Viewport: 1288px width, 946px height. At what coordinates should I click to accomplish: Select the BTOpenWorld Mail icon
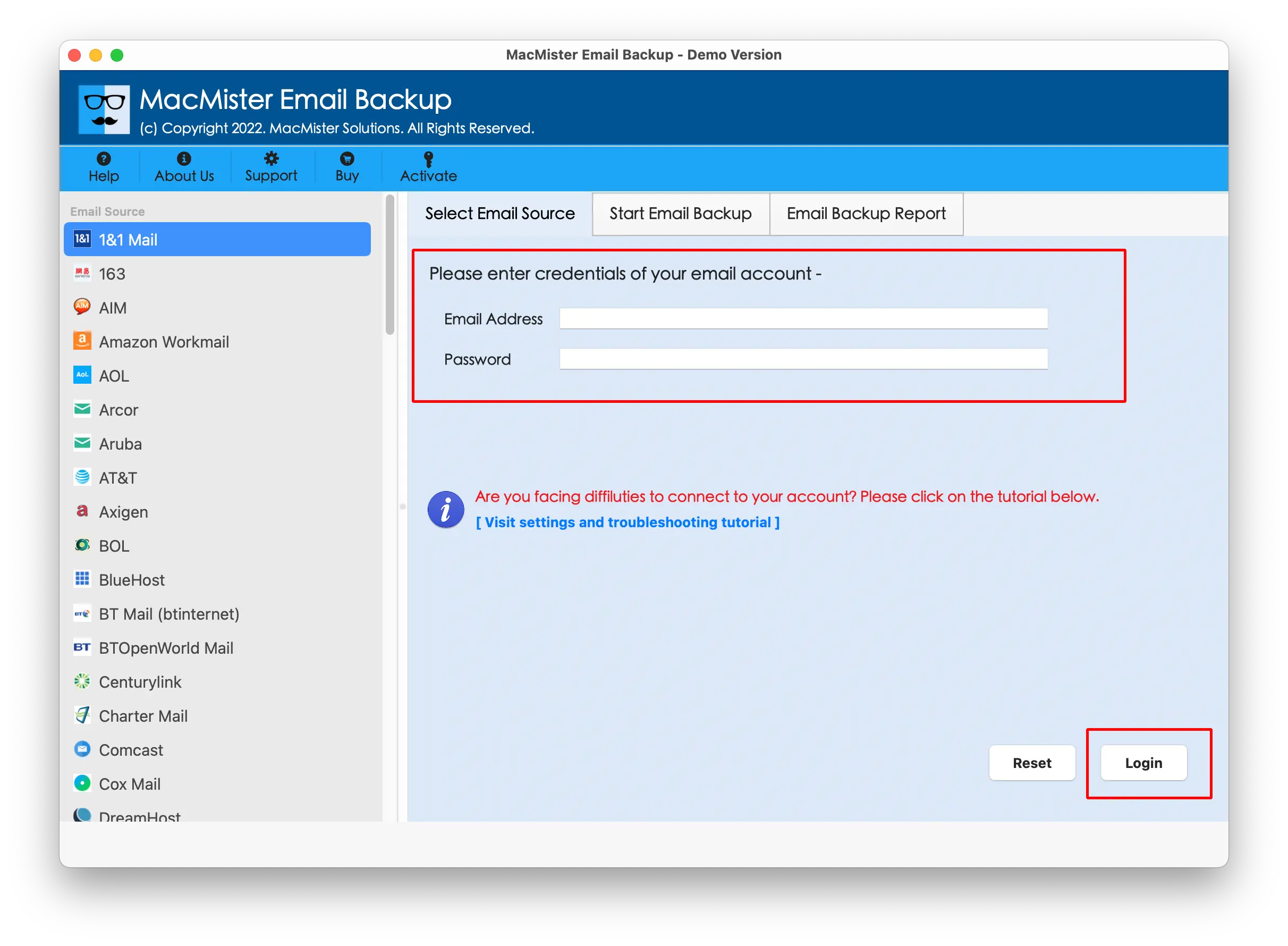[x=82, y=647]
